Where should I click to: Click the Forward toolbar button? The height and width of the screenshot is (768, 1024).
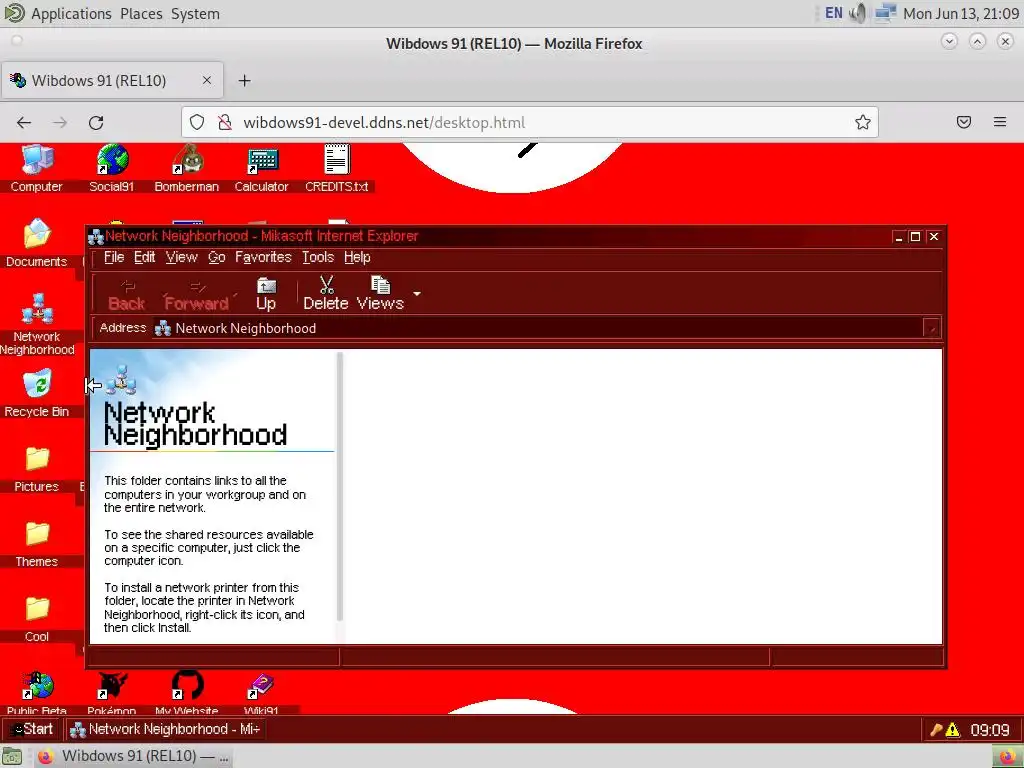197,295
